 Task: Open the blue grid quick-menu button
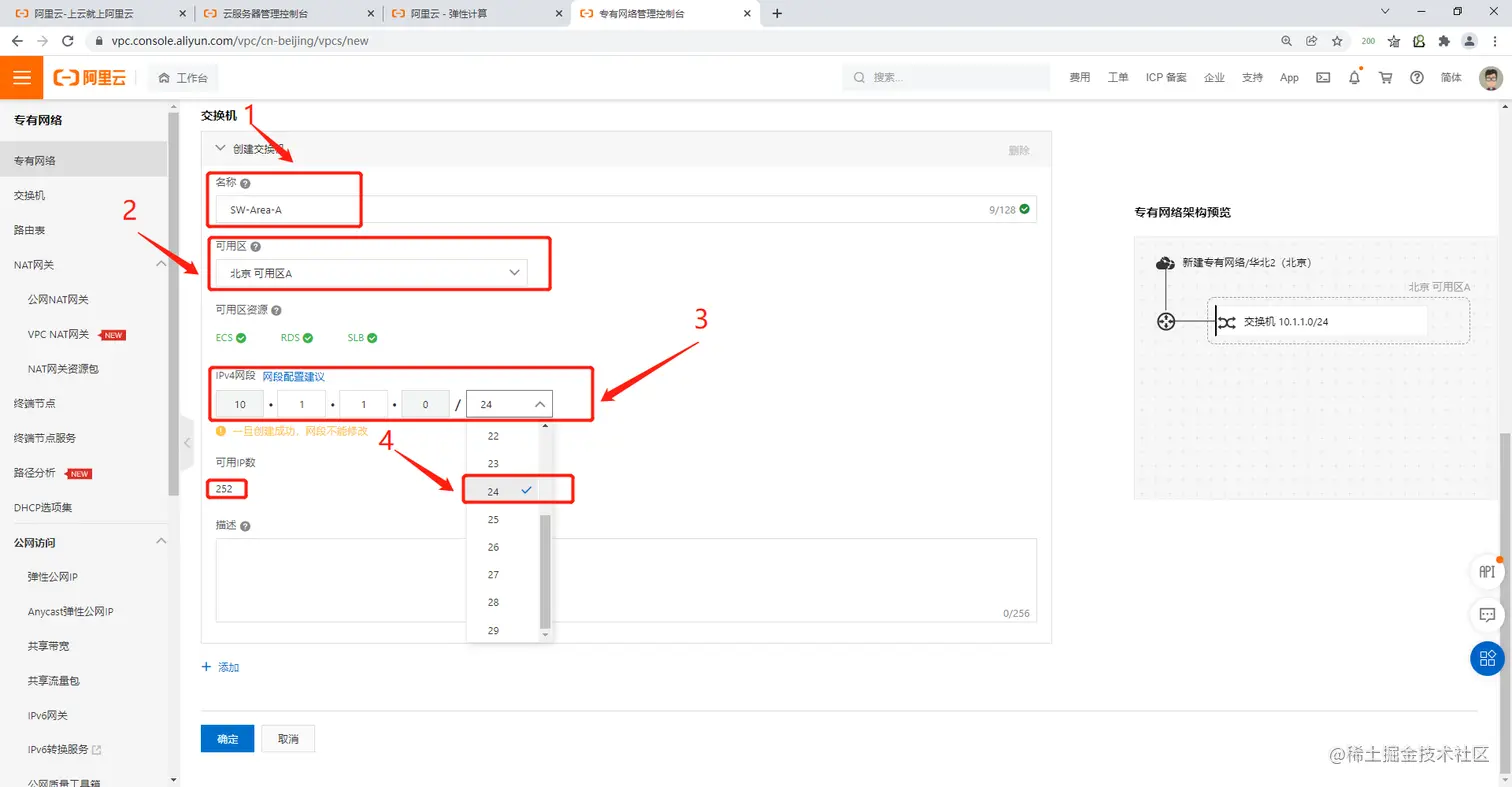pyautogui.click(x=1487, y=657)
